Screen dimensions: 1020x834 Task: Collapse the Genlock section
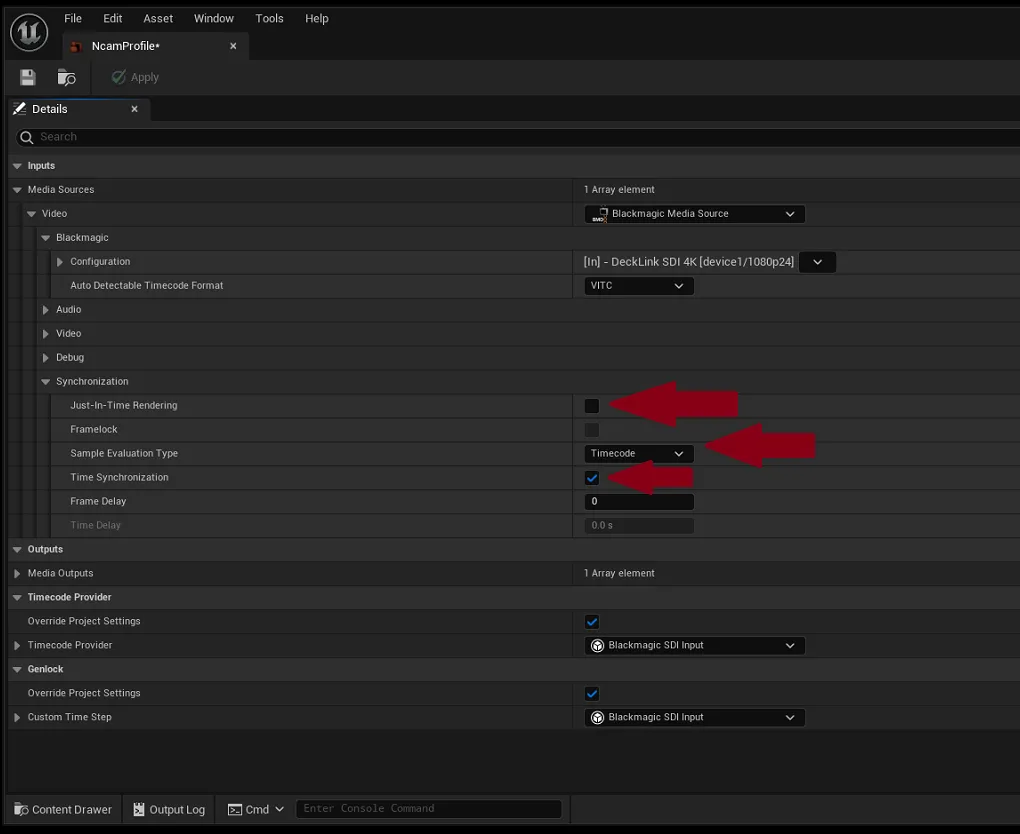(x=18, y=669)
